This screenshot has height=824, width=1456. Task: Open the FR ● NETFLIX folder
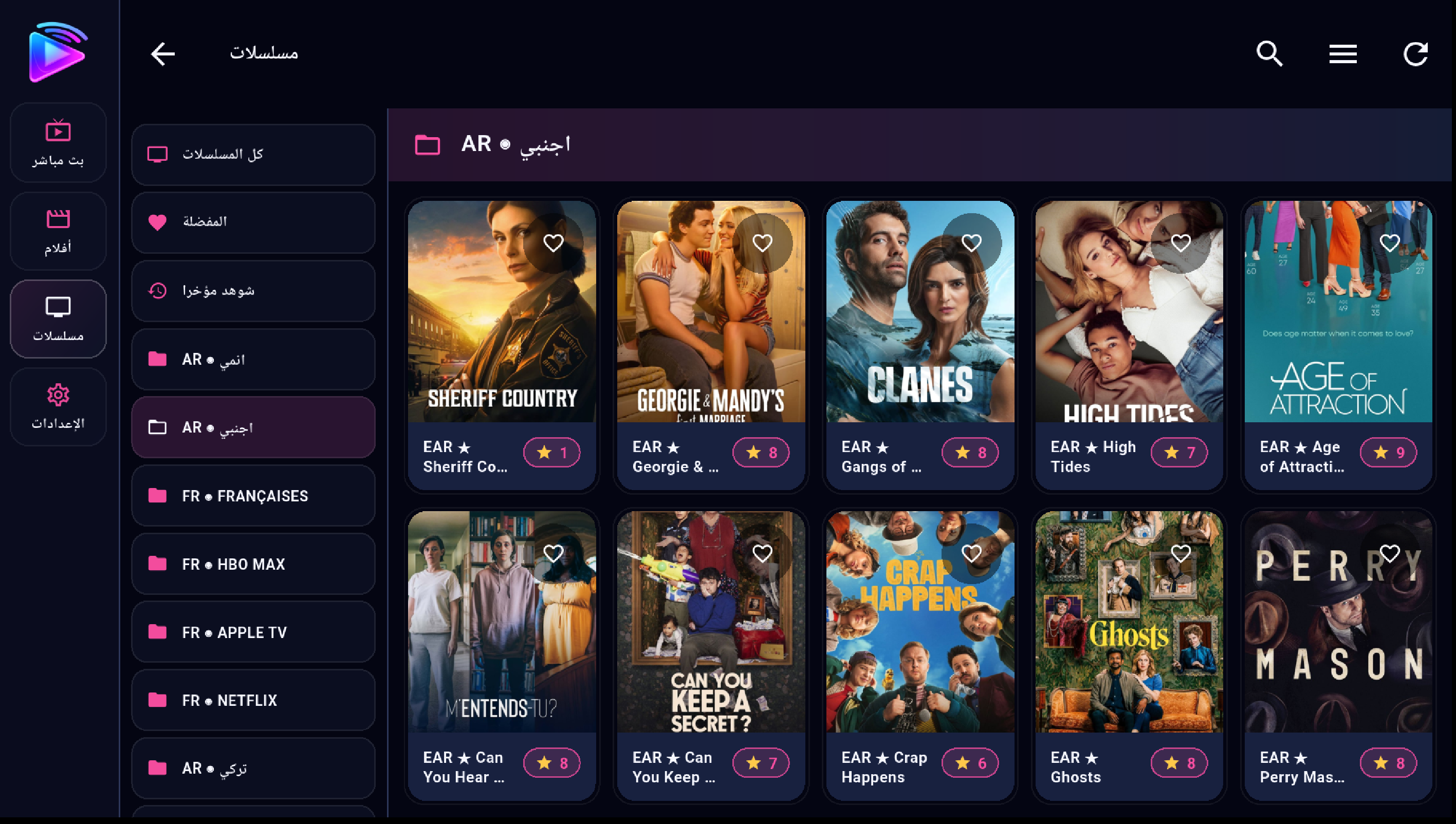253,700
